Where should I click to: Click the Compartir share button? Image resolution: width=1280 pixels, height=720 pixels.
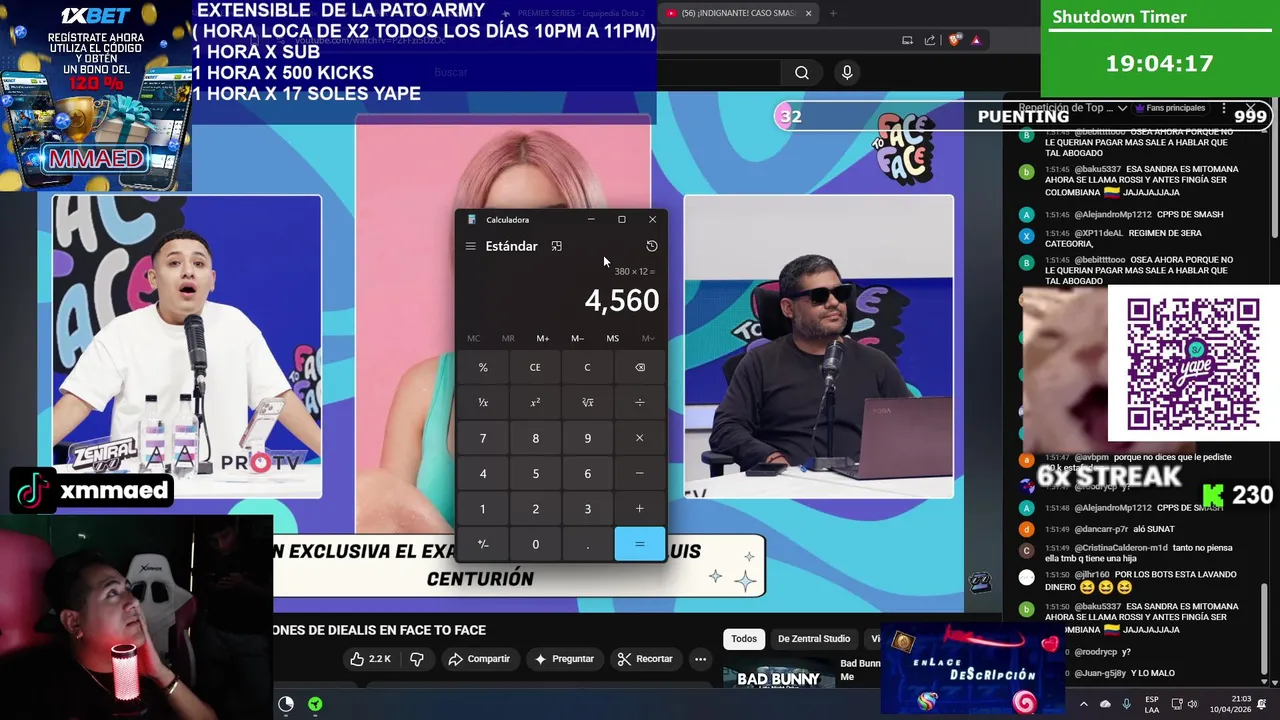coord(479,659)
